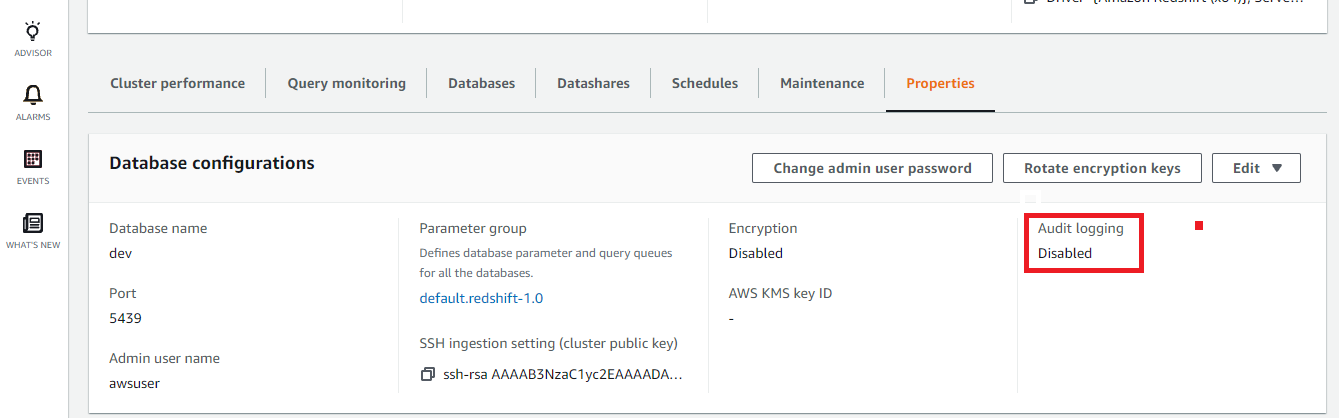
Task: Switch to the Maintenance tab
Action: click(x=822, y=83)
